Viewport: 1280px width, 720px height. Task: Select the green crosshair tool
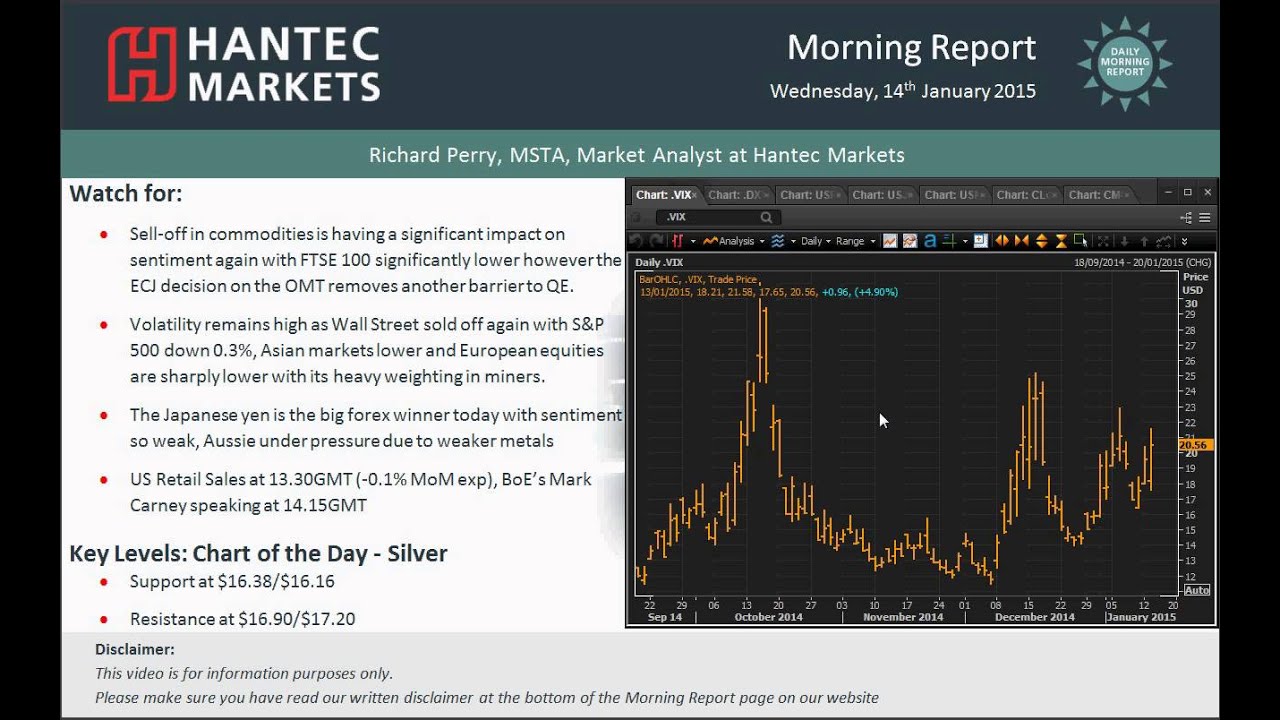pos(949,241)
